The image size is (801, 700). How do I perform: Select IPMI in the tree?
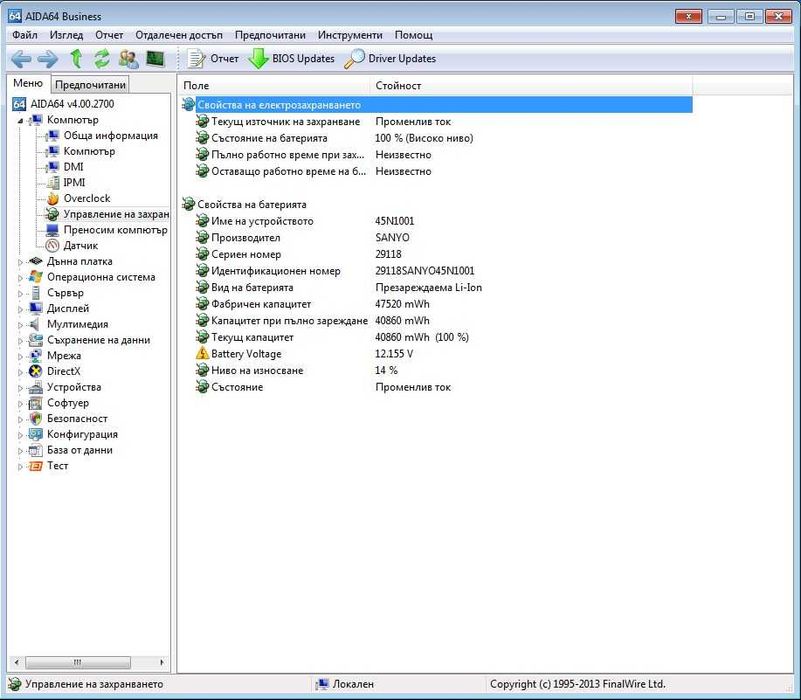tap(74, 182)
